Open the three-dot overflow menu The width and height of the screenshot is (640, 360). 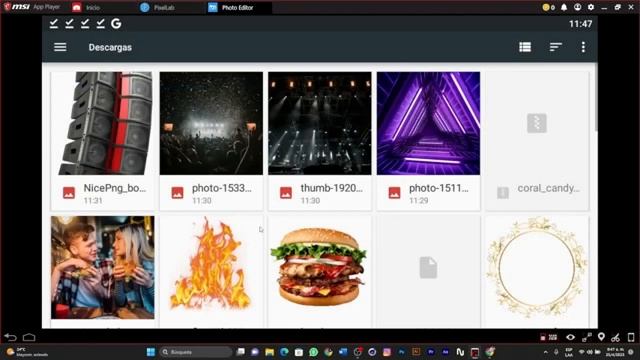[x=583, y=47]
